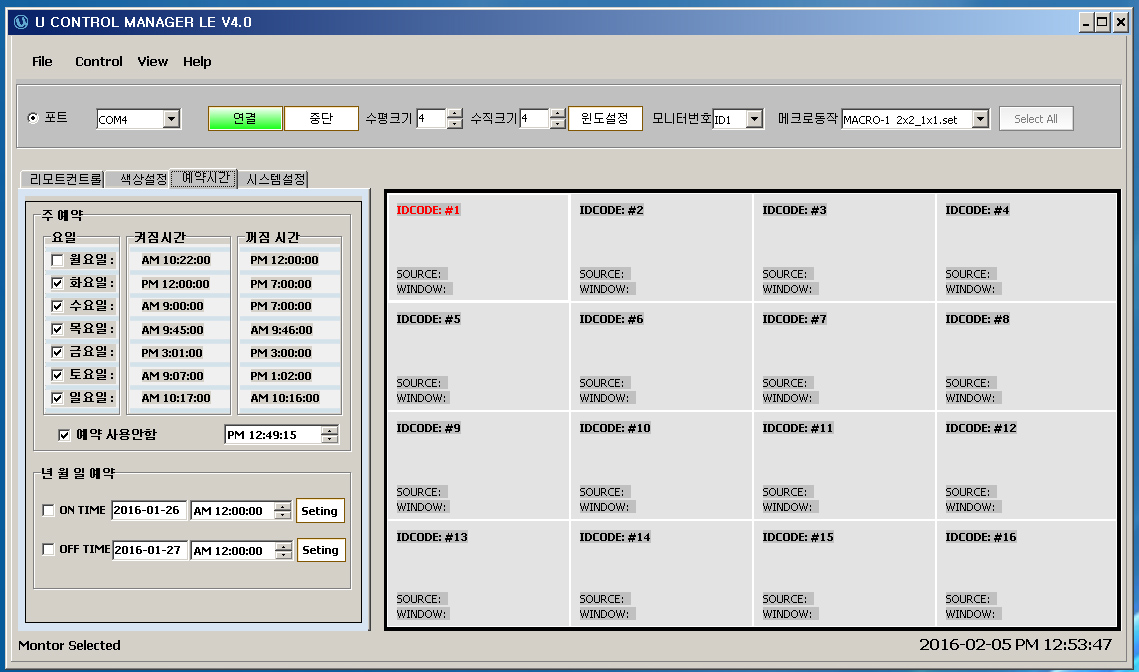Click Thursday on-time AM 9:45:00
This screenshot has height=672, width=1139.
click(172, 330)
